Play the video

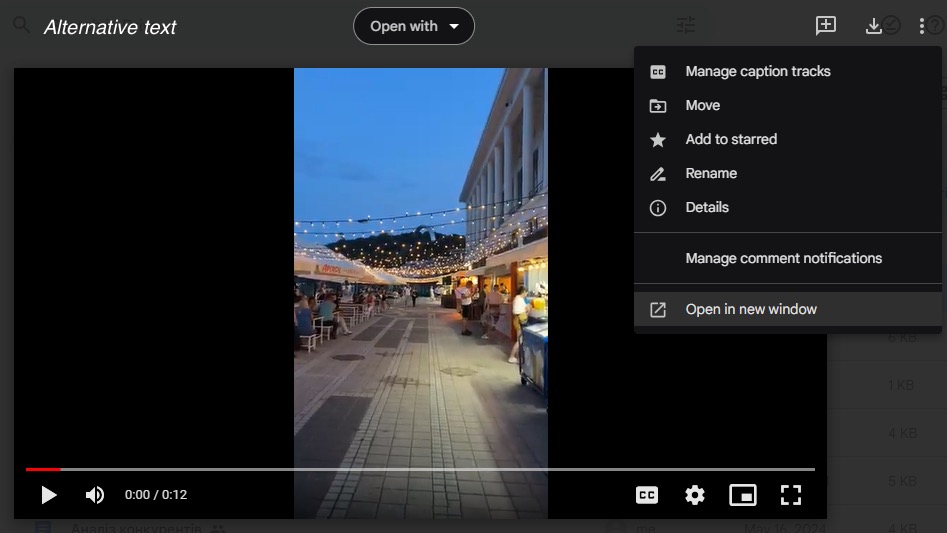(48, 495)
